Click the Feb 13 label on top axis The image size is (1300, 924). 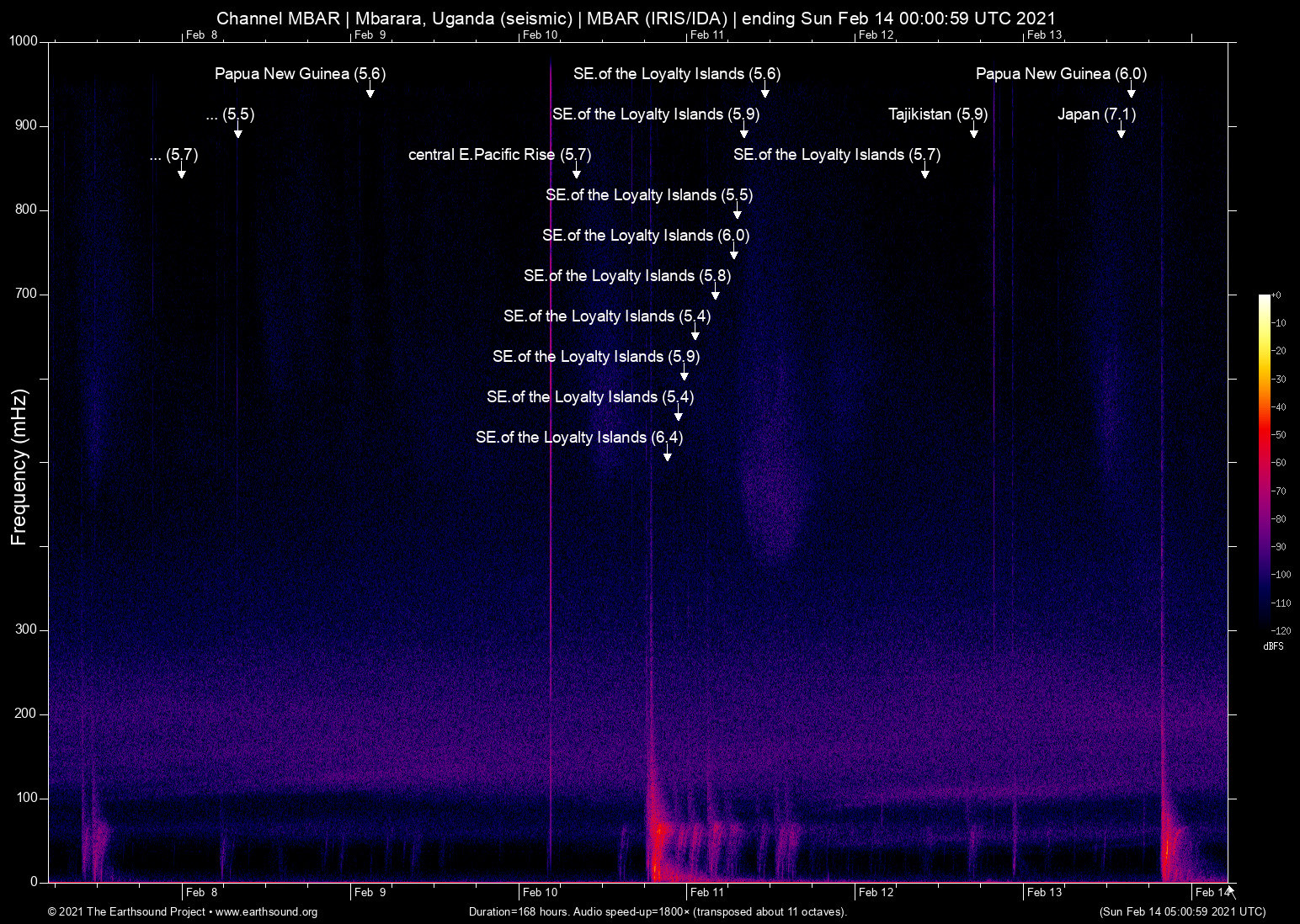pos(1044,35)
